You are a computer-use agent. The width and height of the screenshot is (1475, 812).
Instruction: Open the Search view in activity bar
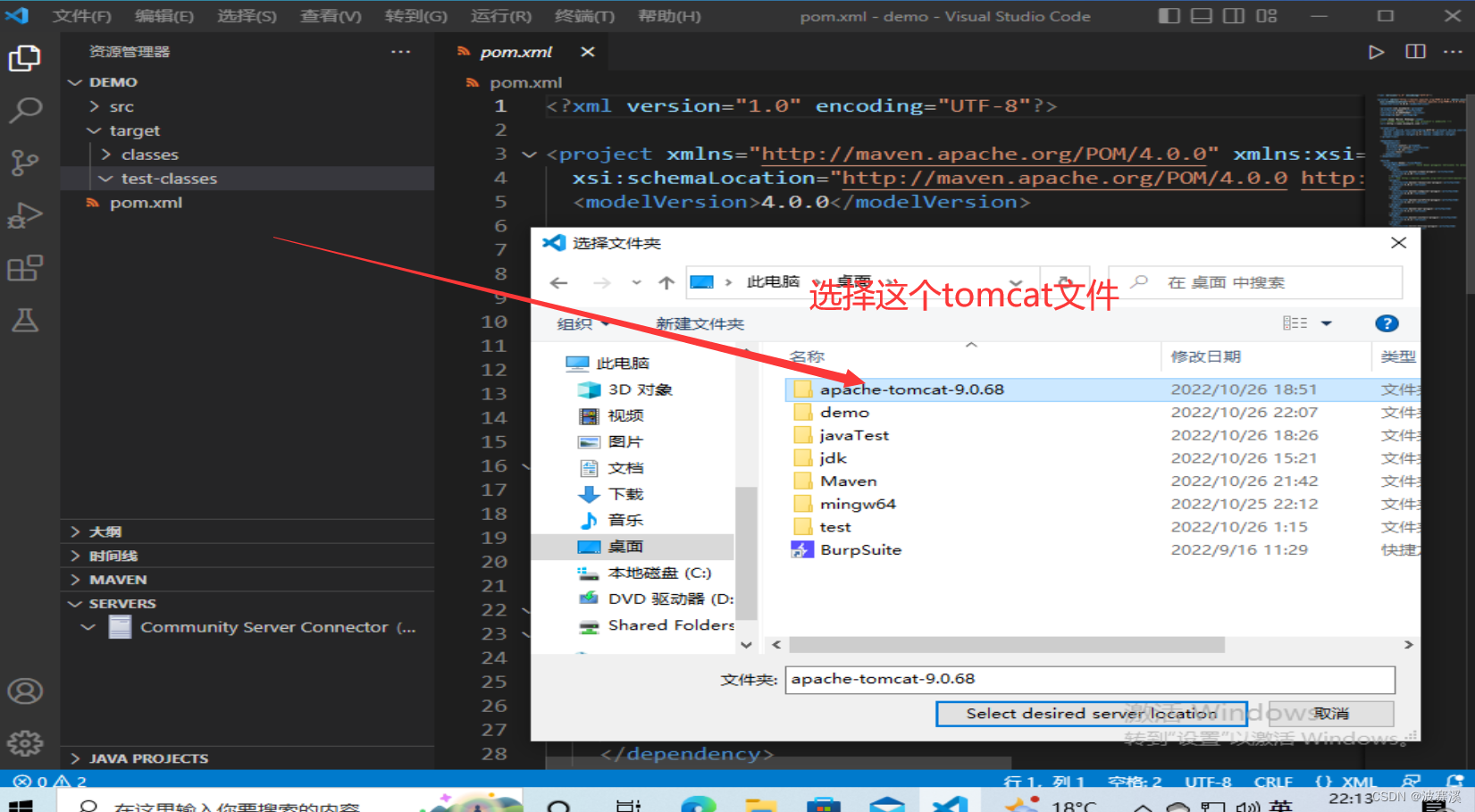(25, 111)
